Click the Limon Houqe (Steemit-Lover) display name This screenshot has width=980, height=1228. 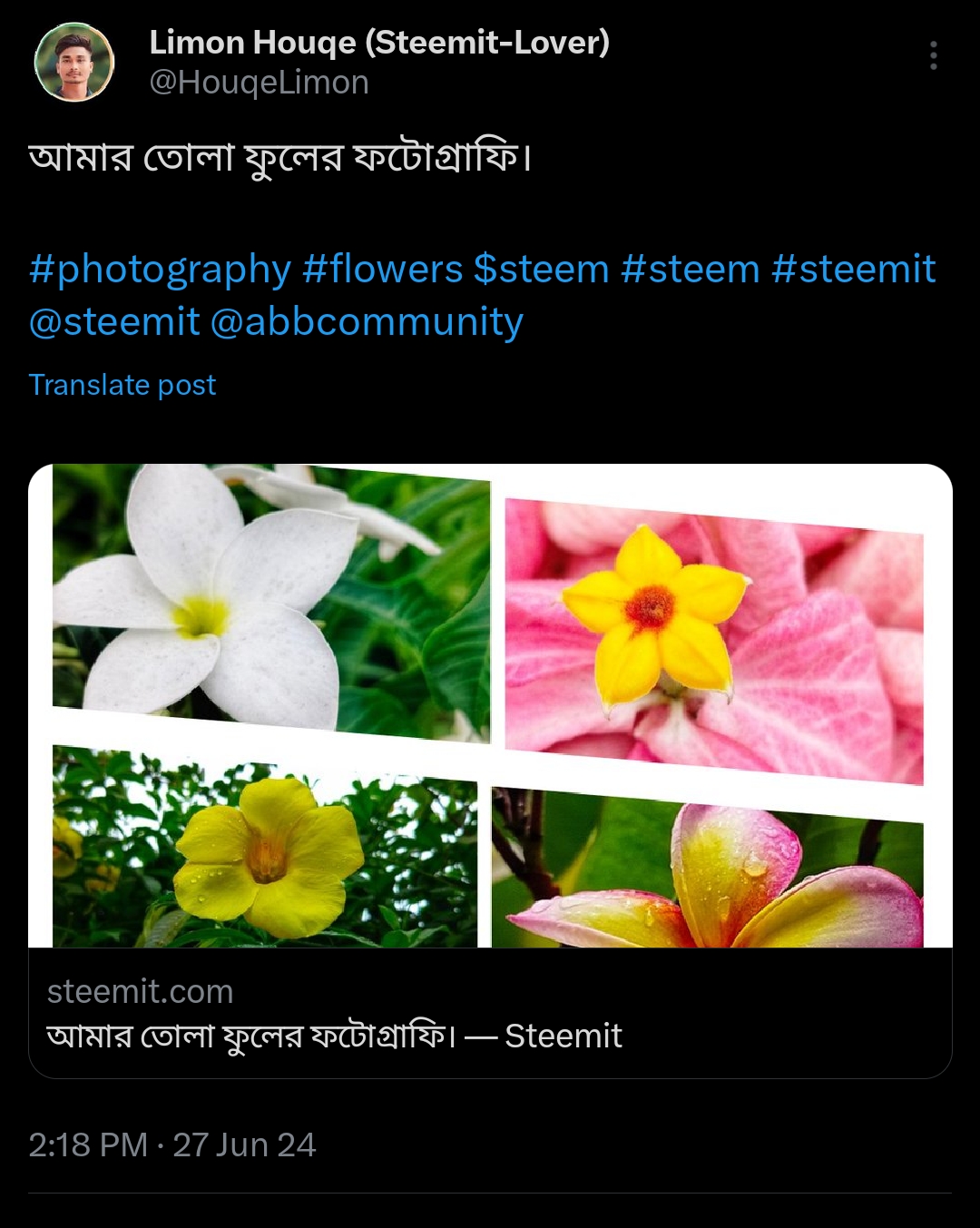(379, 42)
